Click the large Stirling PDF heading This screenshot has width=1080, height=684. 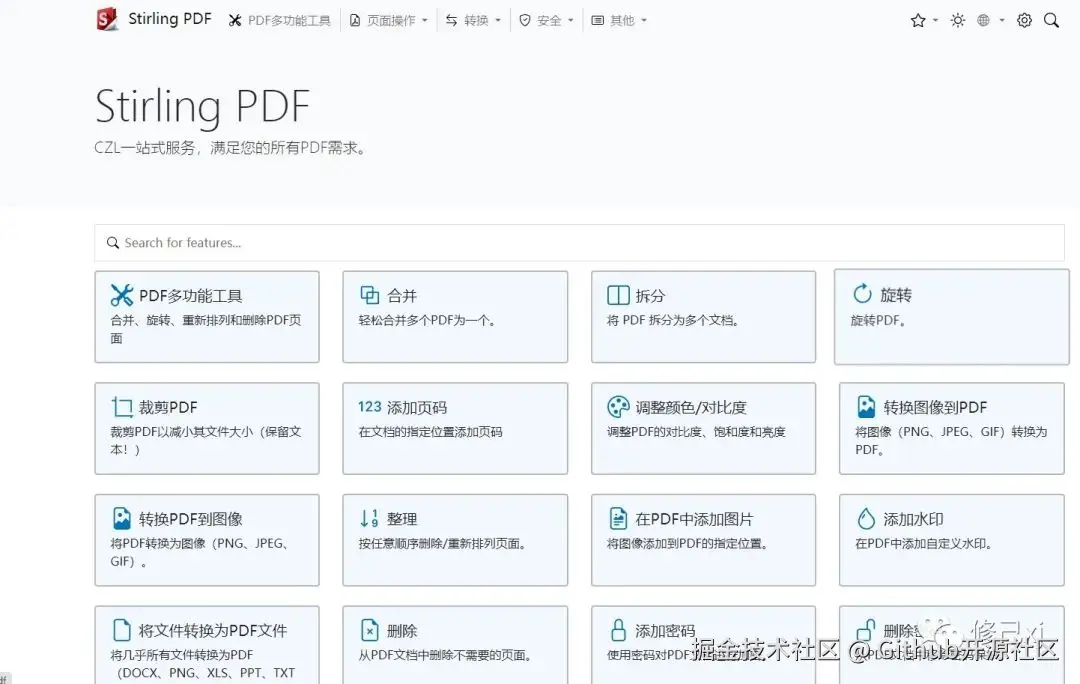202,107
